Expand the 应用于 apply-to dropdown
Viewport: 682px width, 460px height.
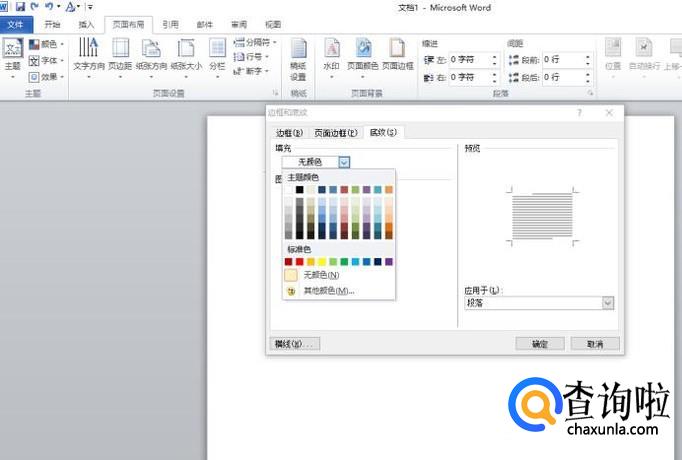pos(608,303)
